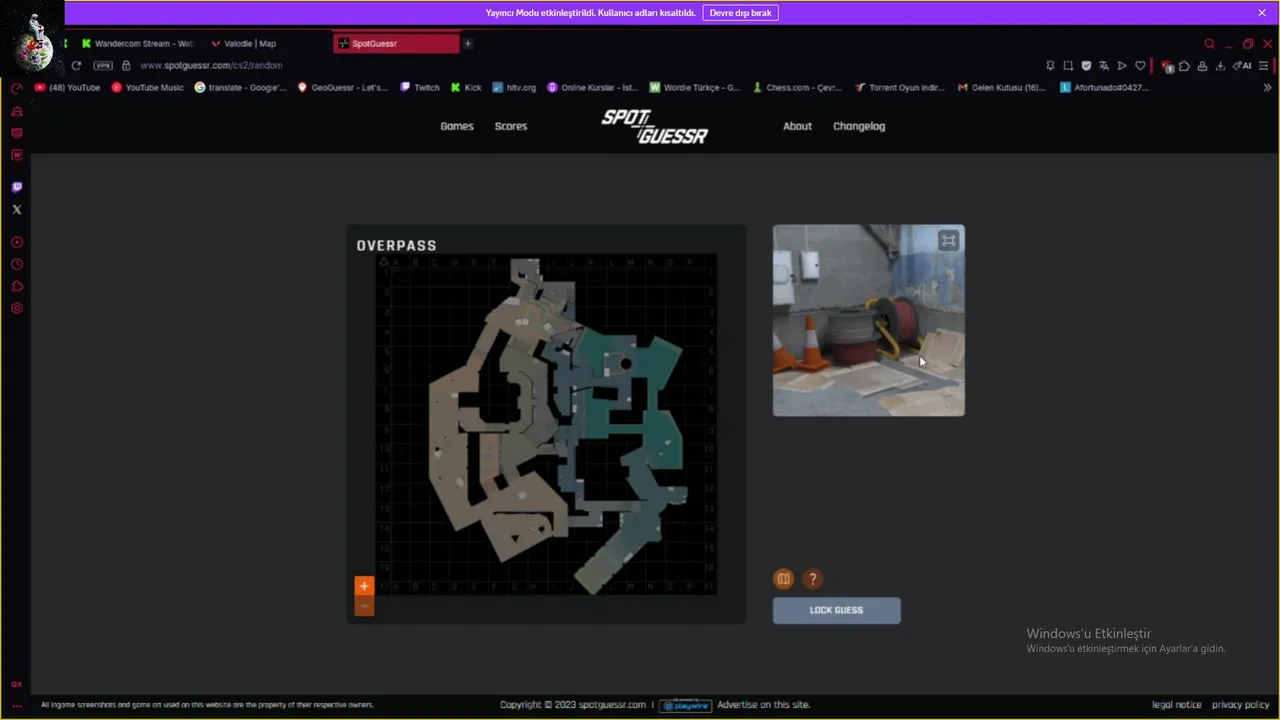
Task: Open the About menu item
Action: coord(797,126)
